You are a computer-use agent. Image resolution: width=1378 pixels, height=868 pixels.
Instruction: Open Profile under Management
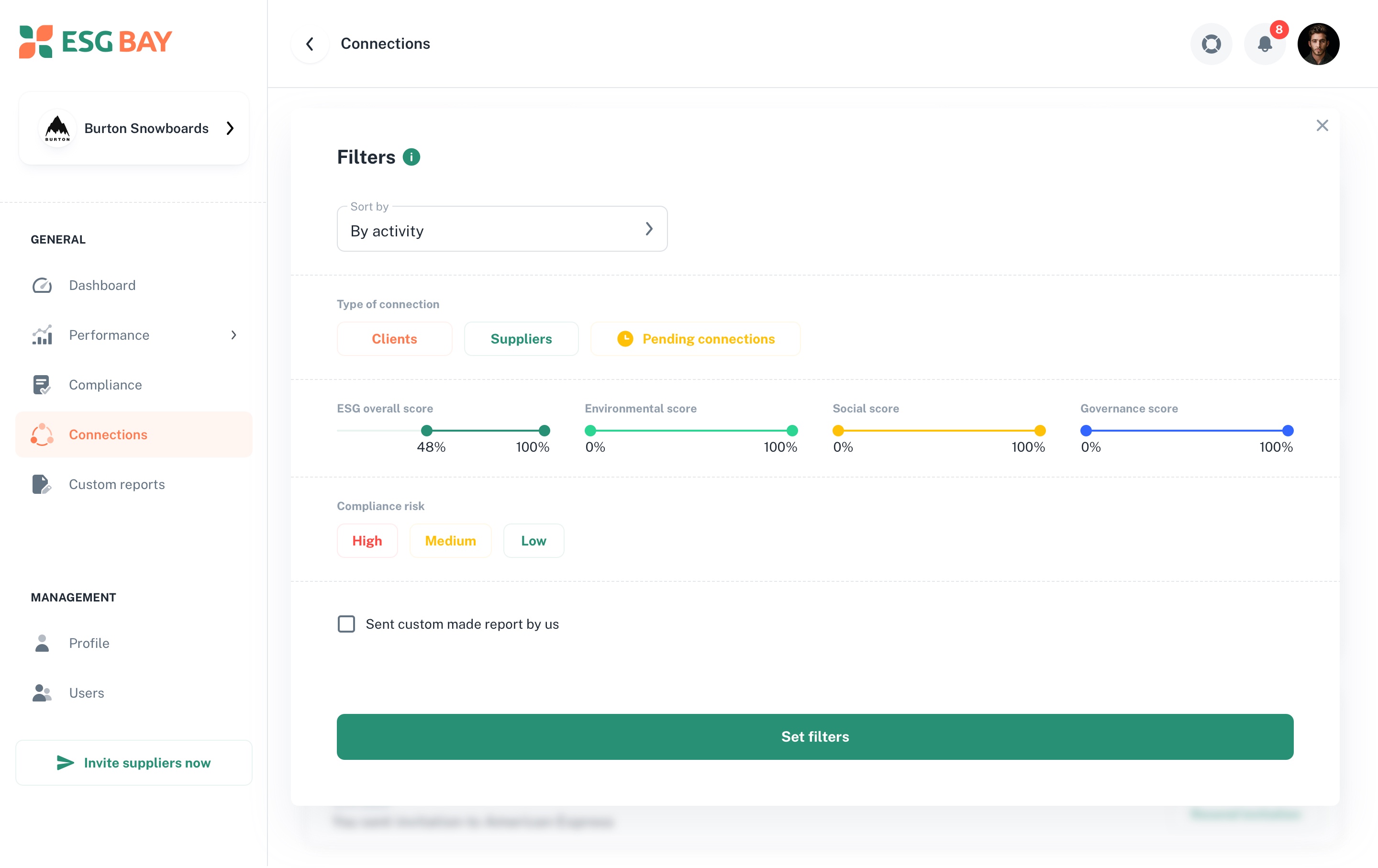(x=134, y=644)
